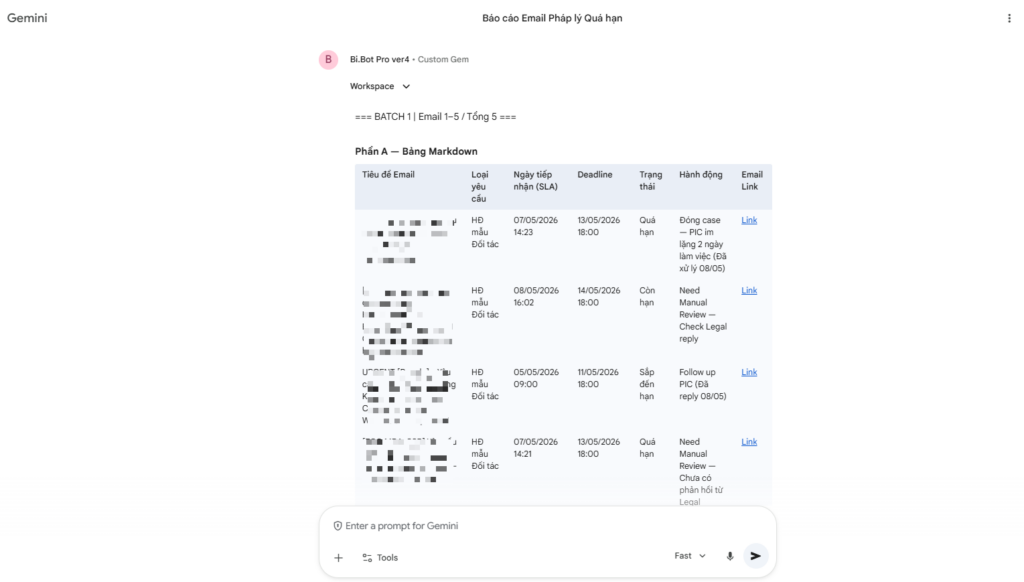
Task: Click the Bi.Bot Pro avatar icon
Action: click(x=328, y=59)
